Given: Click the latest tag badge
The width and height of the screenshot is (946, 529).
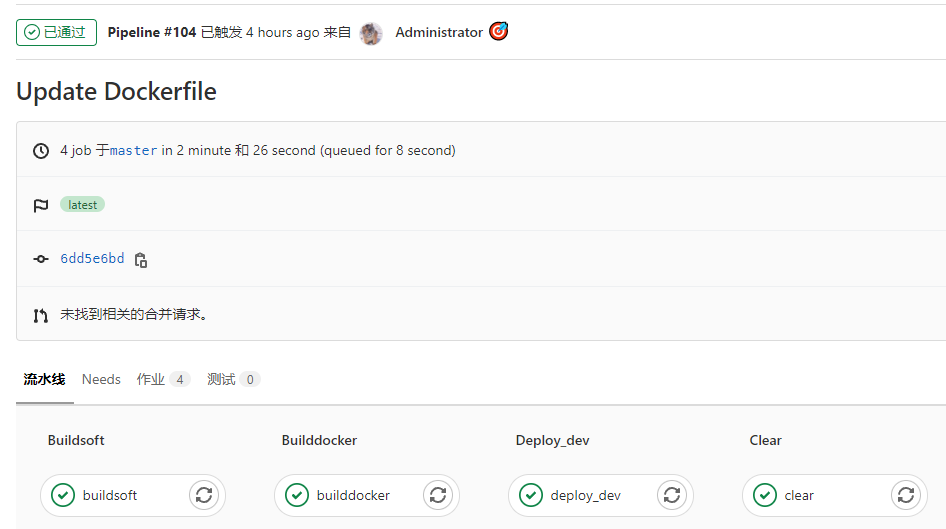Looking at the screenshot, I should 82,205.
